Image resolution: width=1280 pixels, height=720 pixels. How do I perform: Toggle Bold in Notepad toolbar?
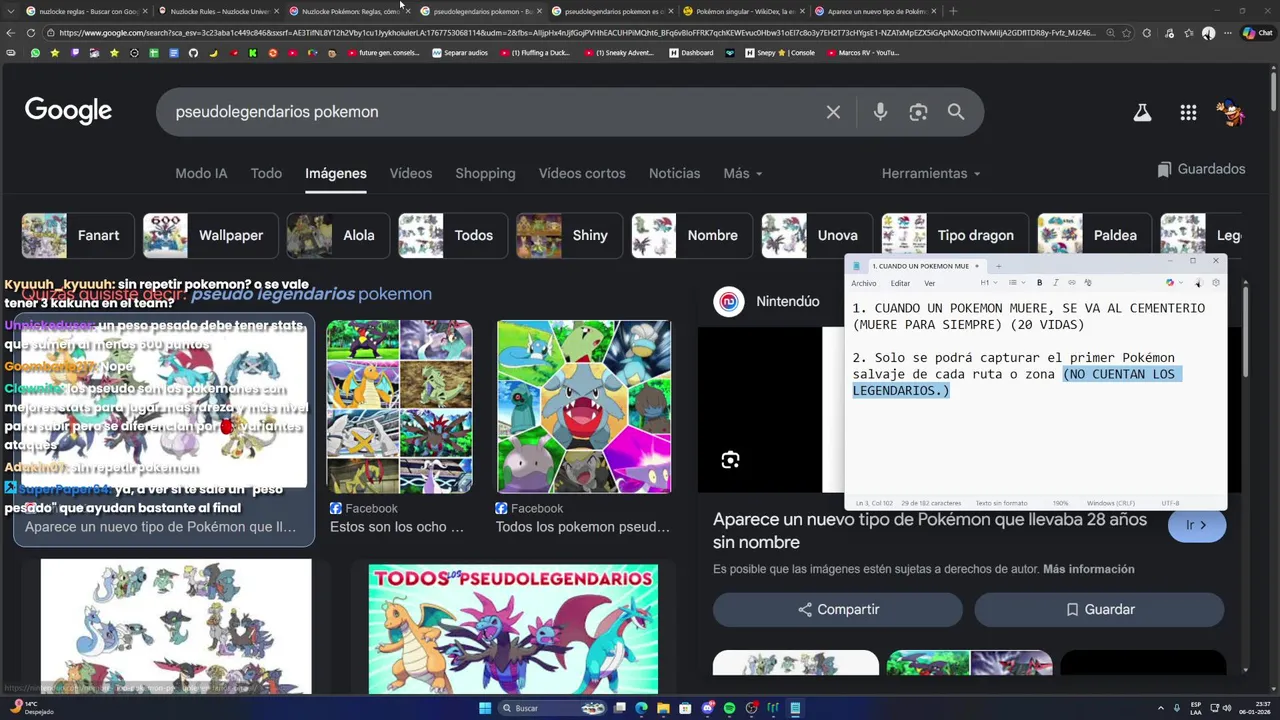1039,283
